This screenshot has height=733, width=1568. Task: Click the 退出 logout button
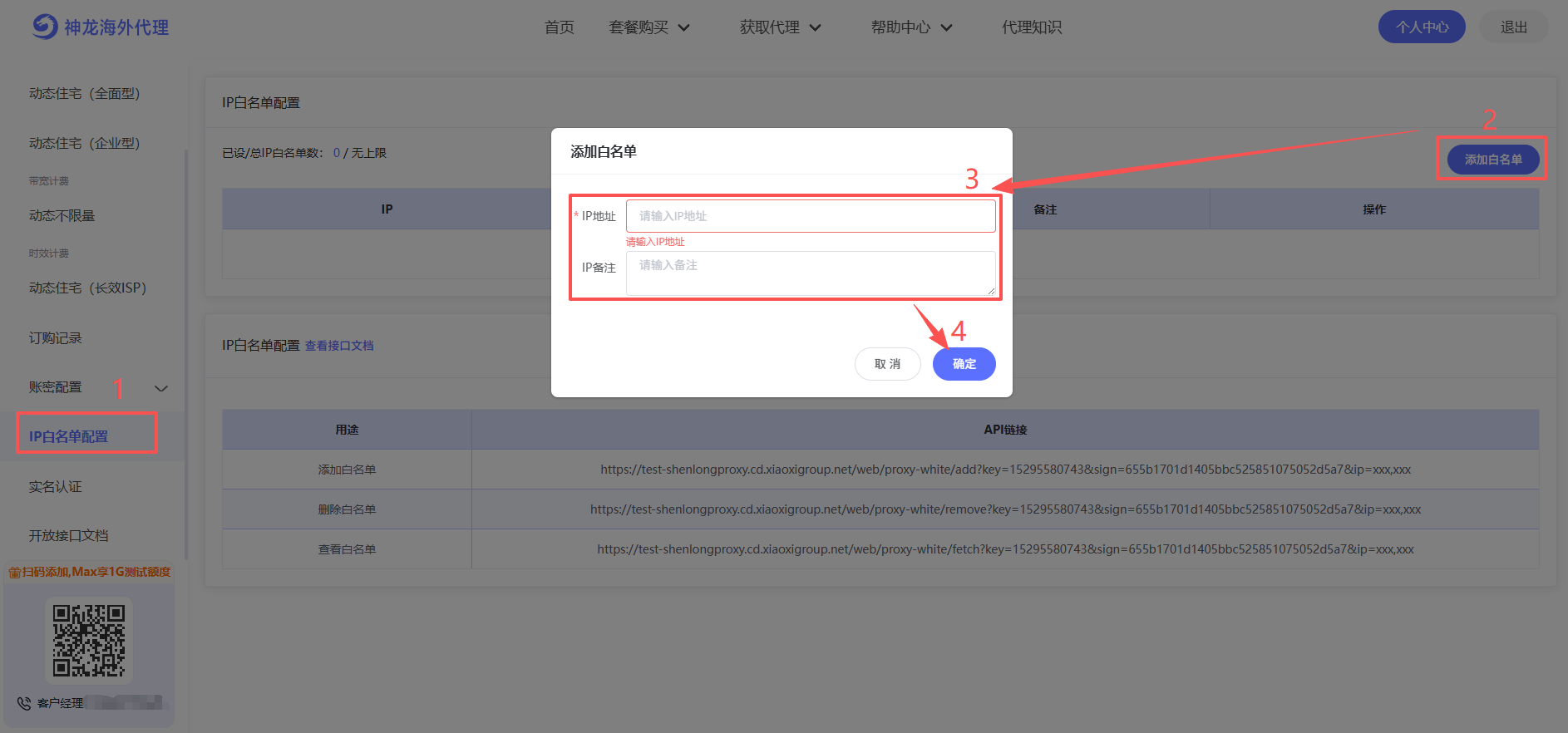(1513, 27)
